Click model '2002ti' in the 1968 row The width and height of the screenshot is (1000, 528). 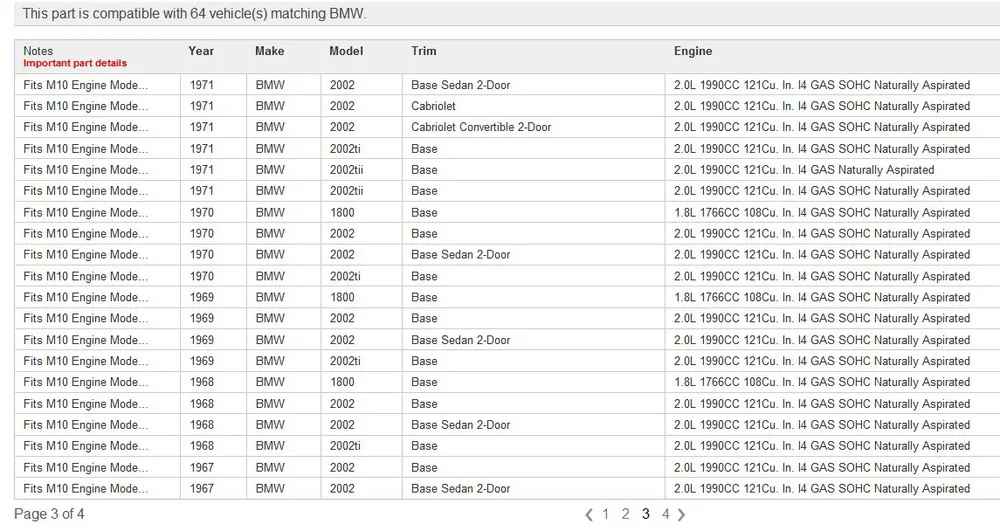coord(345,446)
